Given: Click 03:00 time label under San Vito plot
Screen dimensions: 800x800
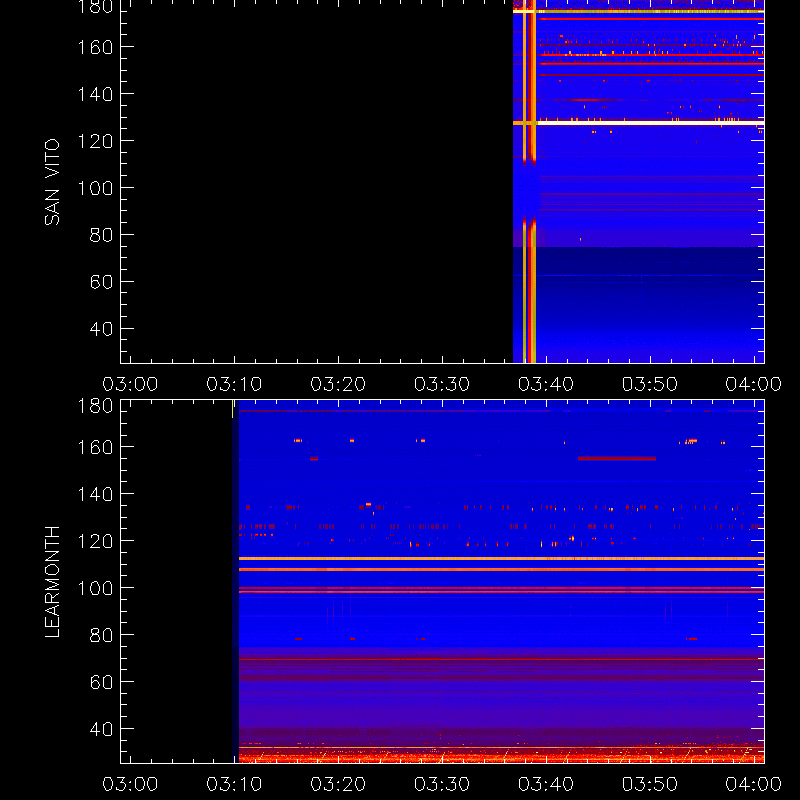Looking at the screenshot, I should coord(130,384).
